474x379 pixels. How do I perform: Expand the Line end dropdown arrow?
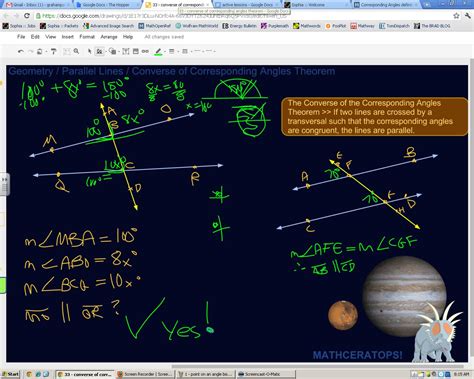pos(215,52)
